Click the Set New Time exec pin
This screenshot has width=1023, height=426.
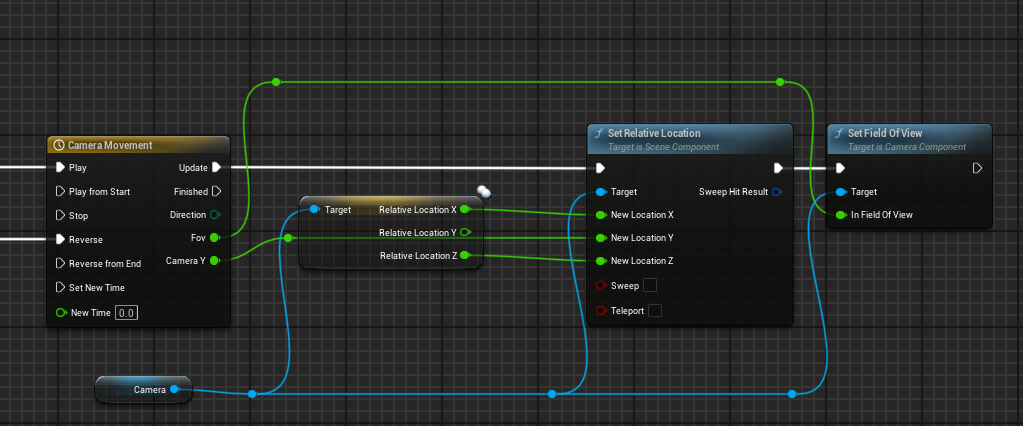61,287
